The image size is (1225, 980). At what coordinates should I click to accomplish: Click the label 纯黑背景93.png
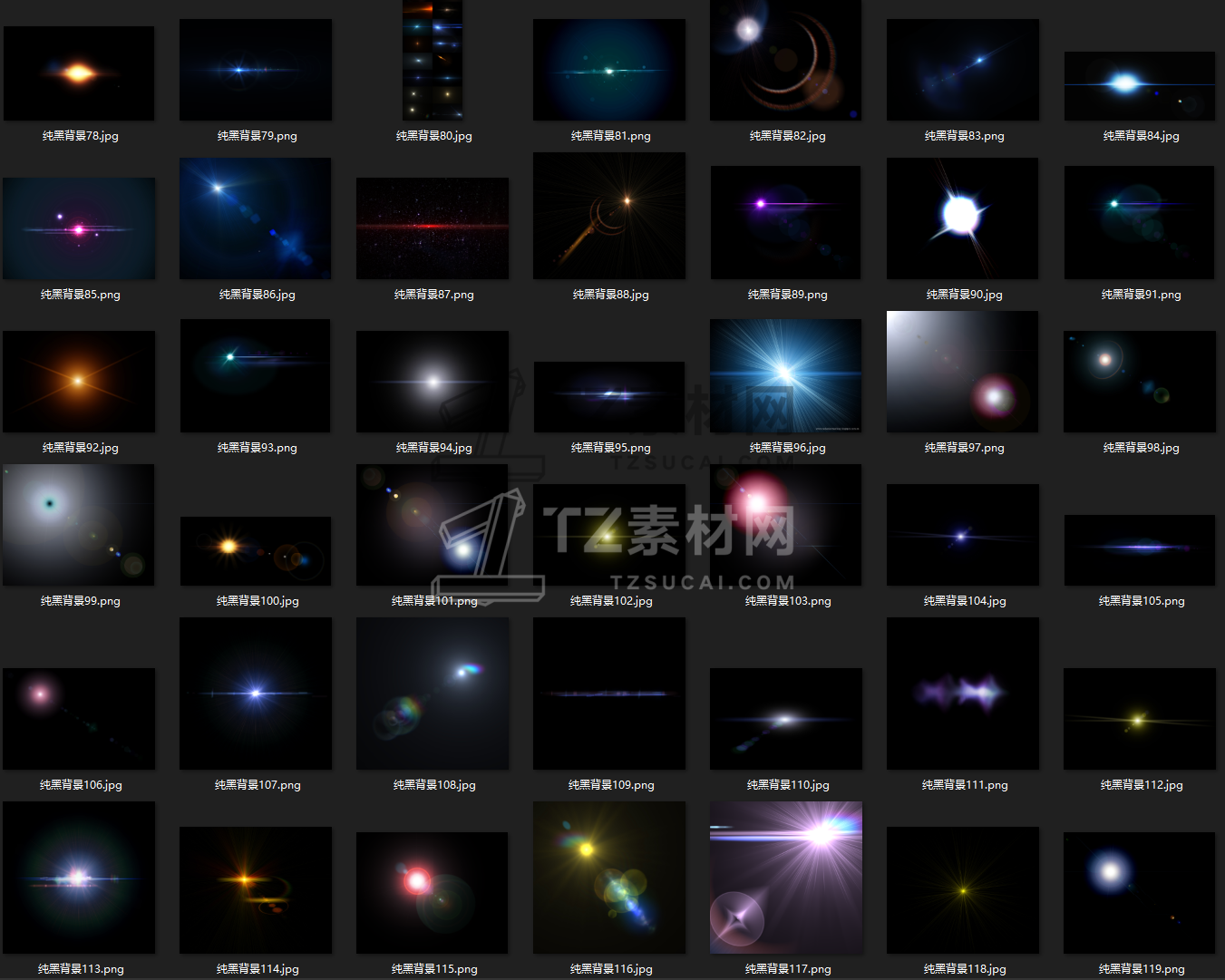pyautogui.click(x=258, y=448)
